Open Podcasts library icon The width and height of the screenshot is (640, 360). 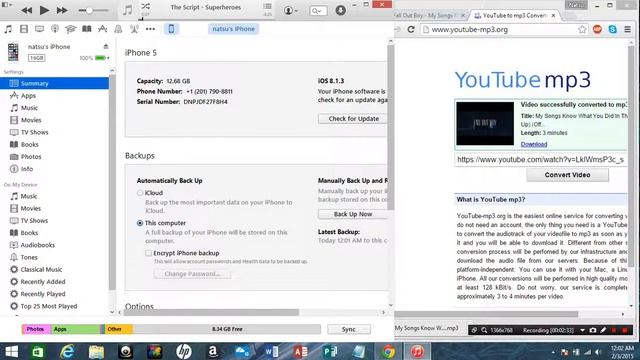tap(55, 29)
